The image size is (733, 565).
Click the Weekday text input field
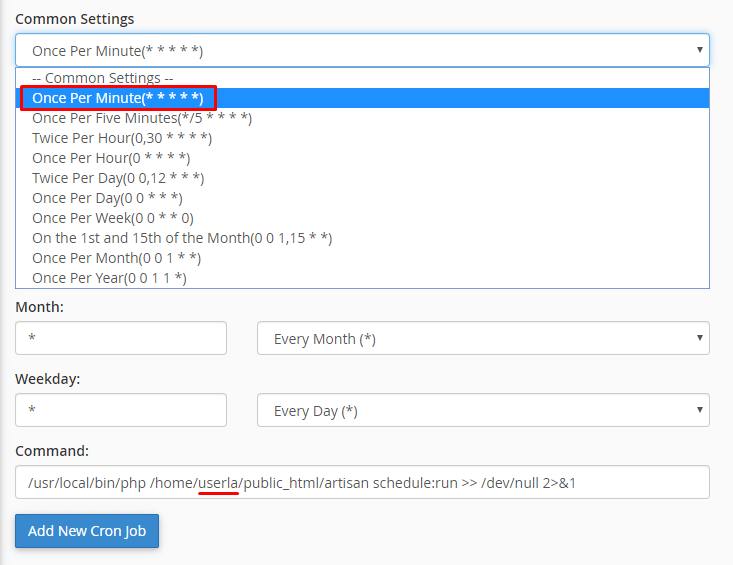pos(121,410)
